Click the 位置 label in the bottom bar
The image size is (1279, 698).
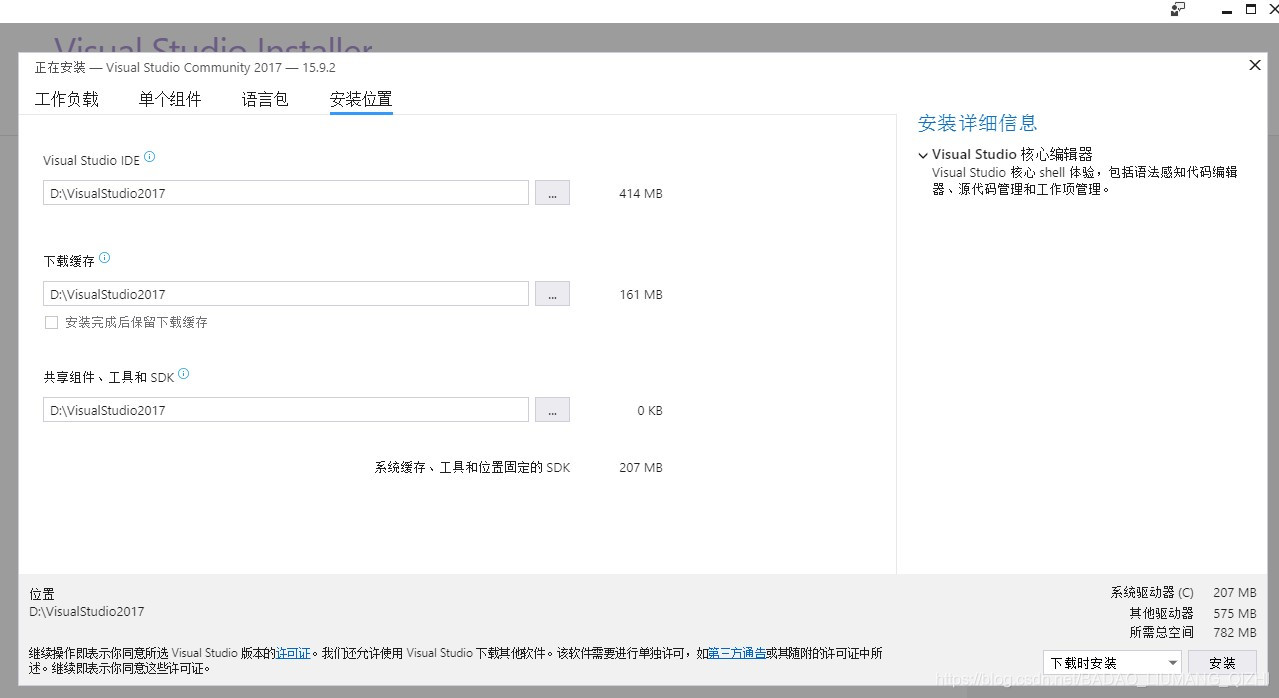42,594
